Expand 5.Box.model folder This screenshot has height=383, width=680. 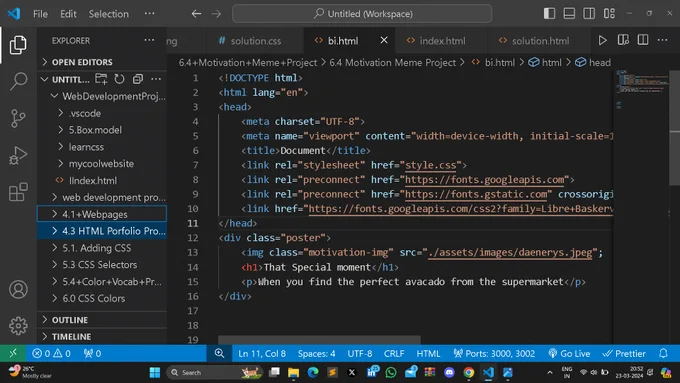pyautogui.click(x=102, y=130)
